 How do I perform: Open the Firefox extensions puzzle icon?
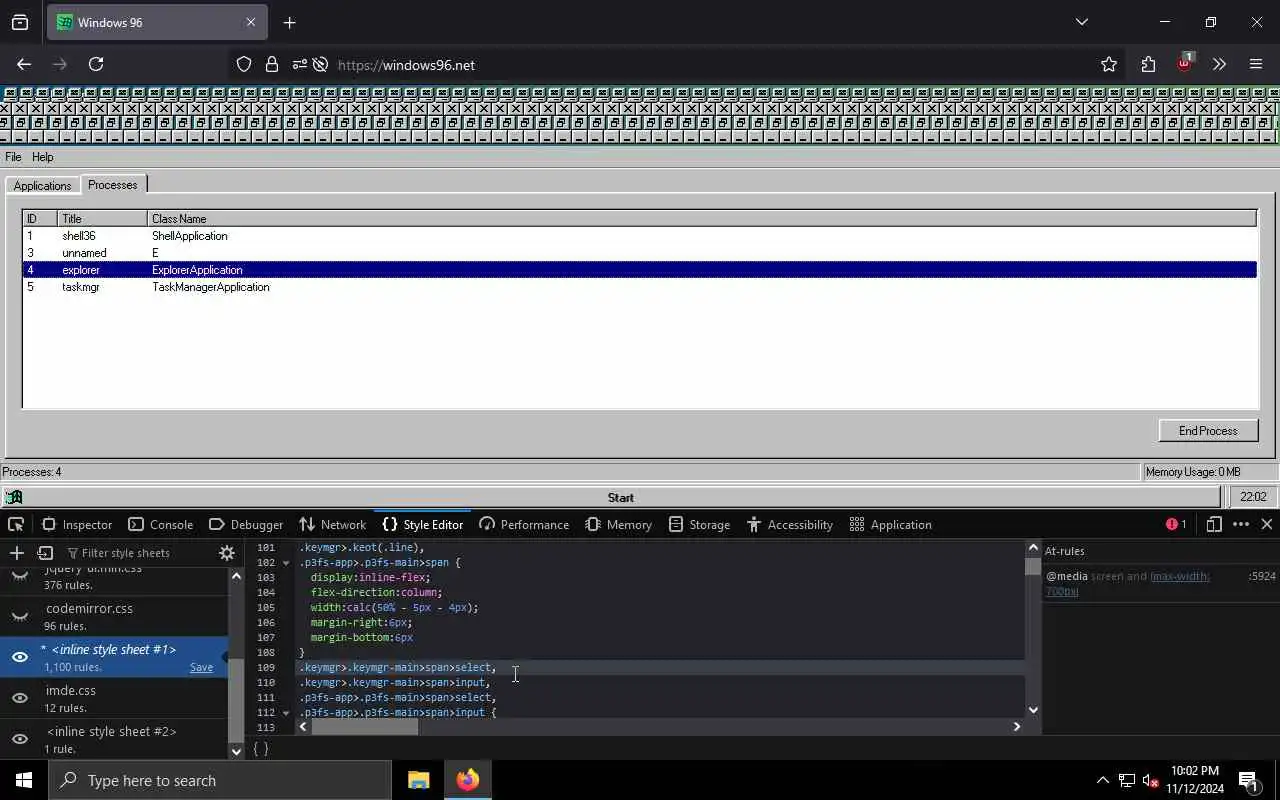pos(1148,64)
